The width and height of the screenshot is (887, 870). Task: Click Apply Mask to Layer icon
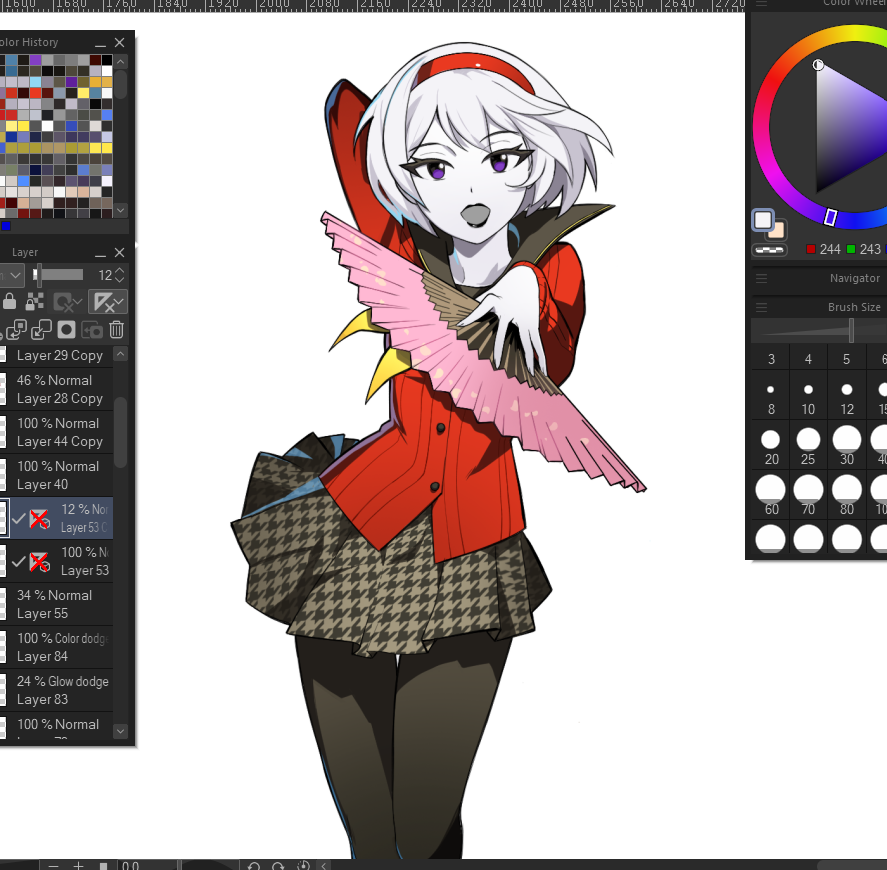coord(92,329)
